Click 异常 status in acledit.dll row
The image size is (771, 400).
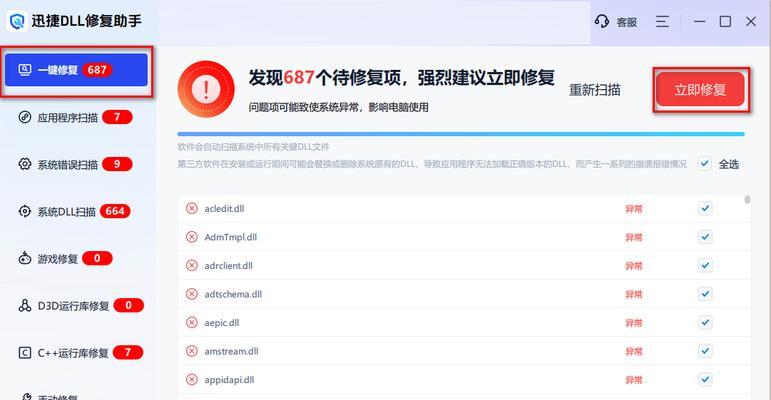tap(634, 209)
